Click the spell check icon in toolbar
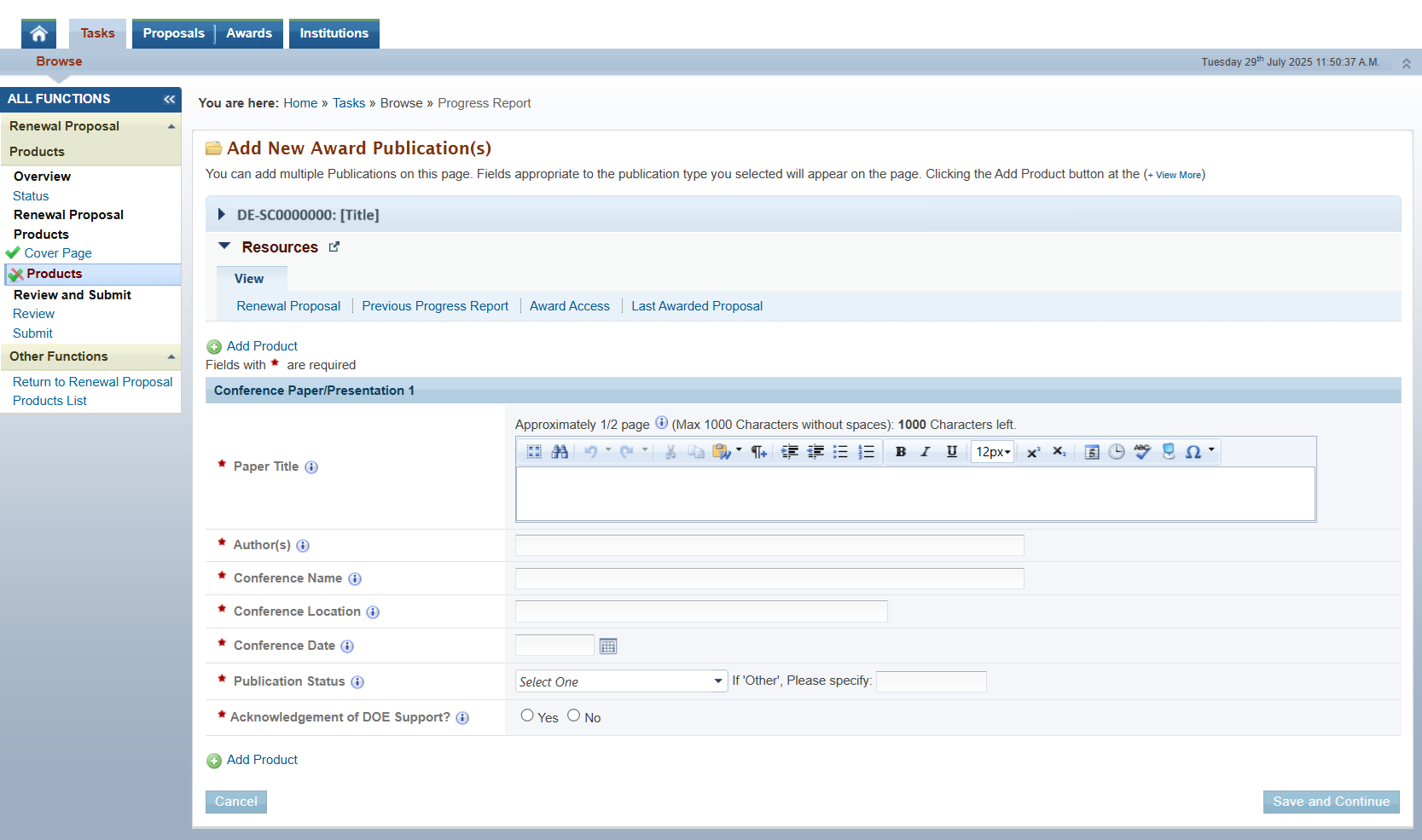 click(1142, 452)
